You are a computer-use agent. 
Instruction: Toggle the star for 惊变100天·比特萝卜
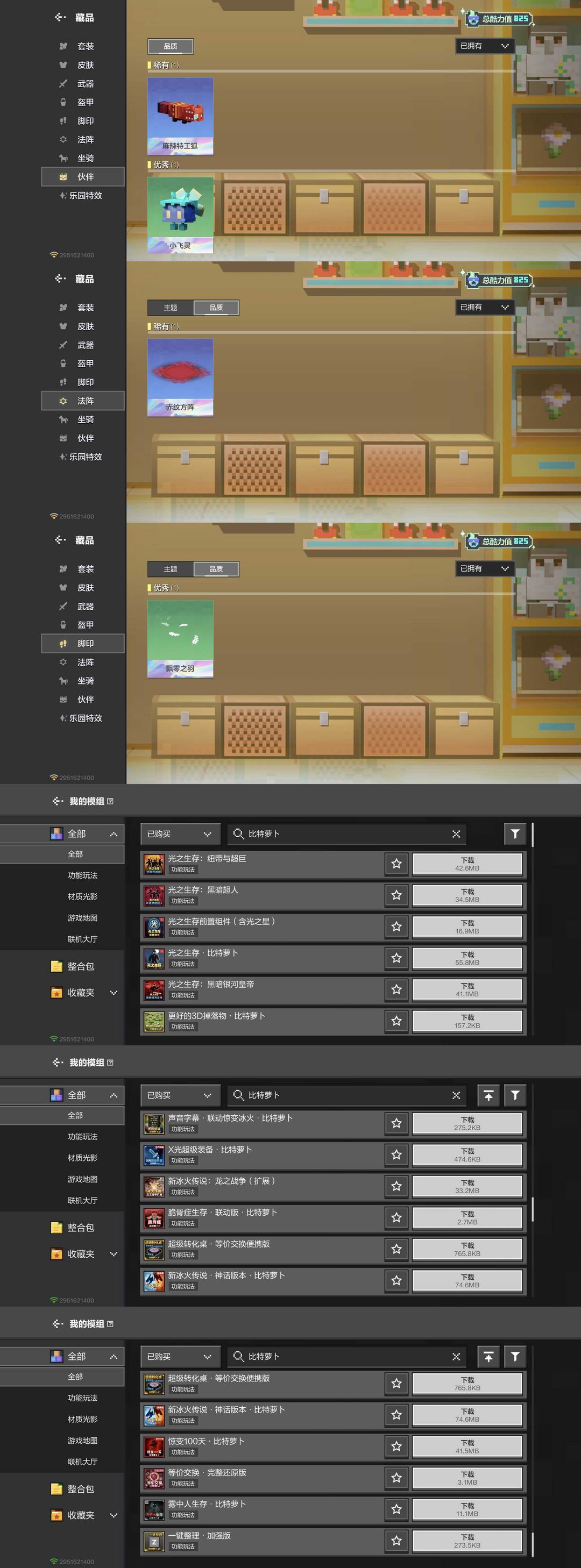(x=396, y=1447)
